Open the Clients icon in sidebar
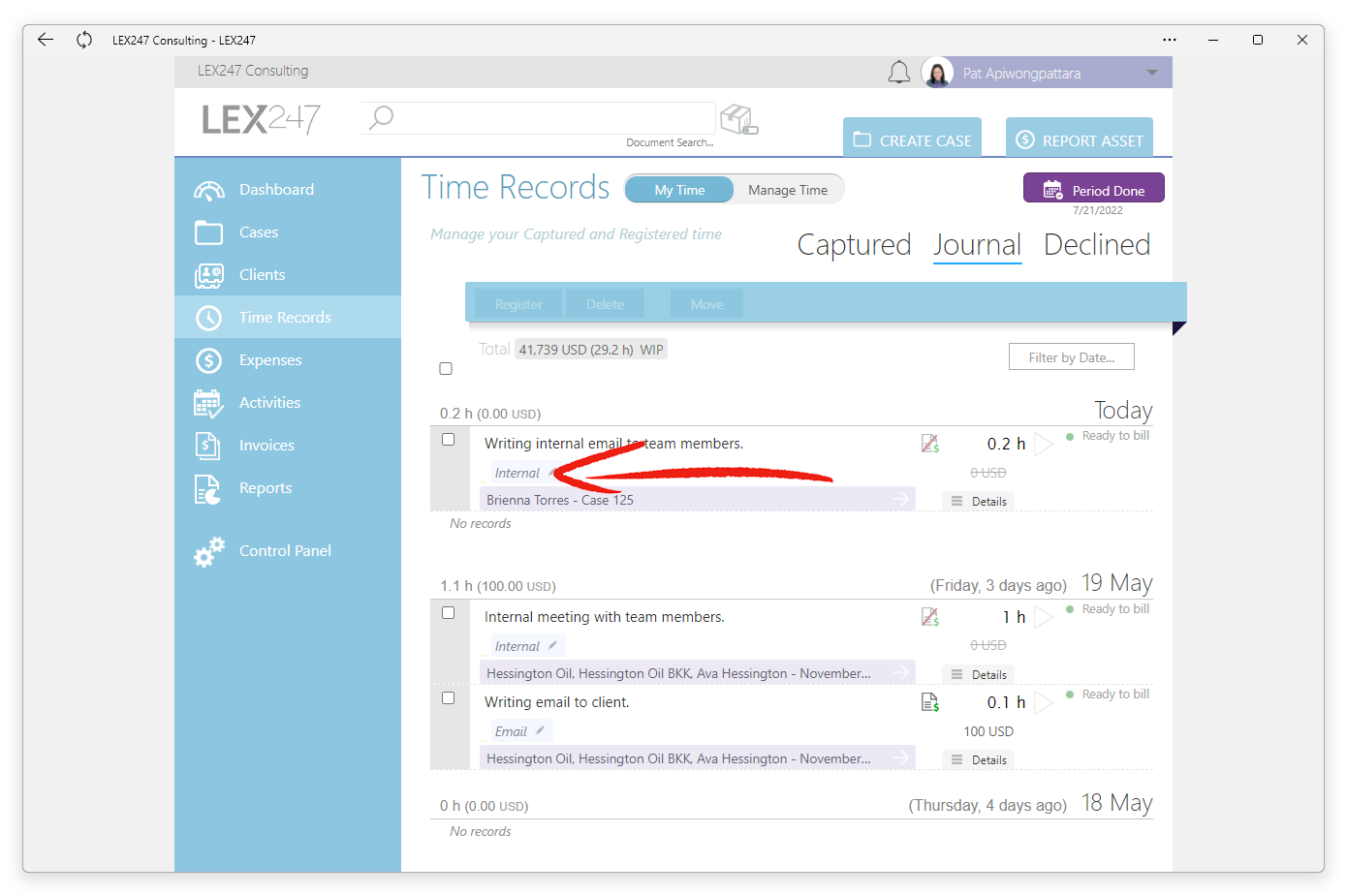The height and width of the screenshot is (896, 1347). pos(208,275)
